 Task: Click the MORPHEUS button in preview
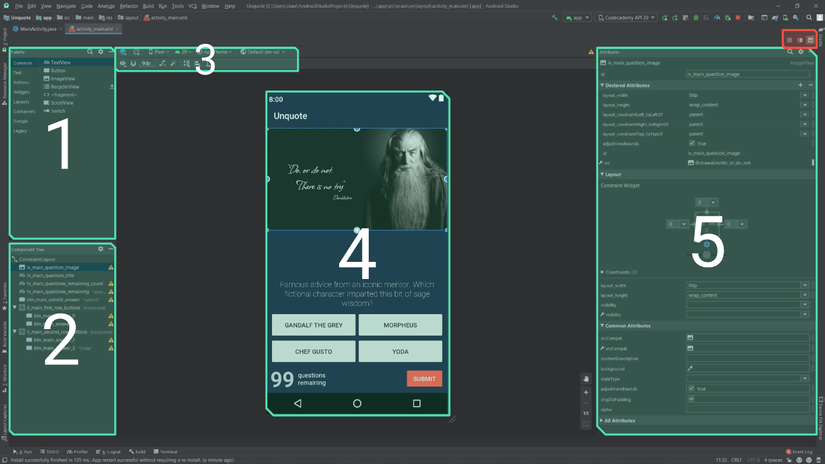click(400, 325)
